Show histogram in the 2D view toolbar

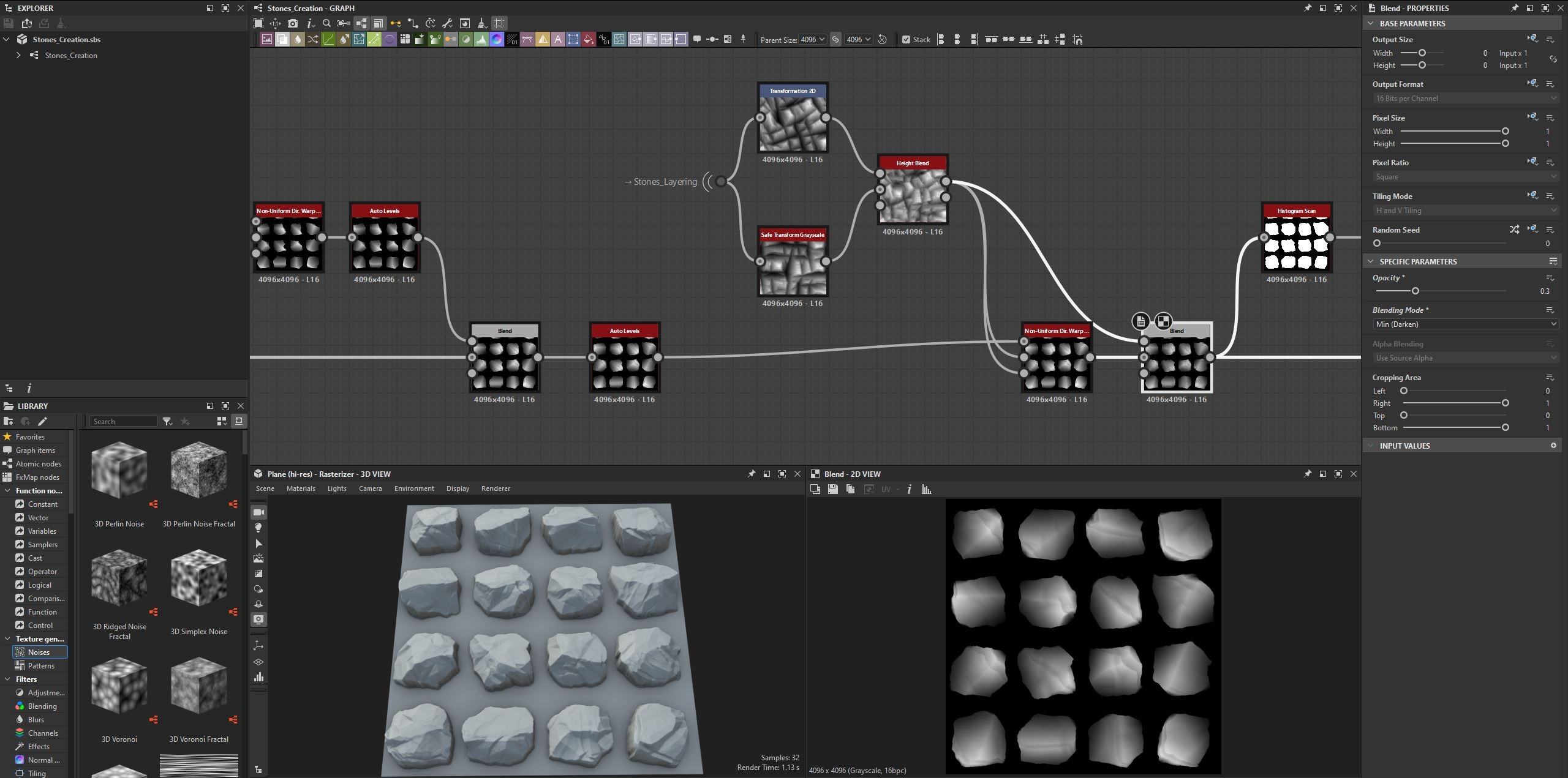point(927,489)
